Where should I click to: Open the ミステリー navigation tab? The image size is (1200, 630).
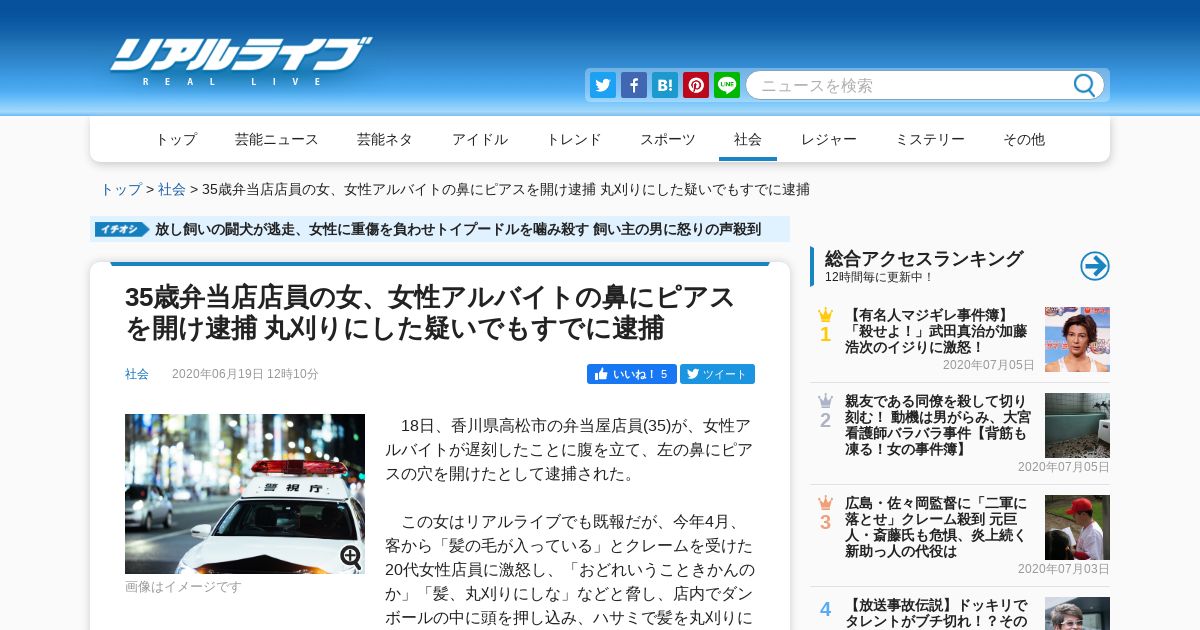[x=930, y=139]
